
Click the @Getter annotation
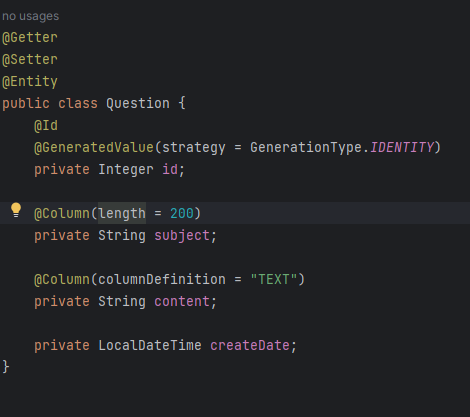(30, 37)
